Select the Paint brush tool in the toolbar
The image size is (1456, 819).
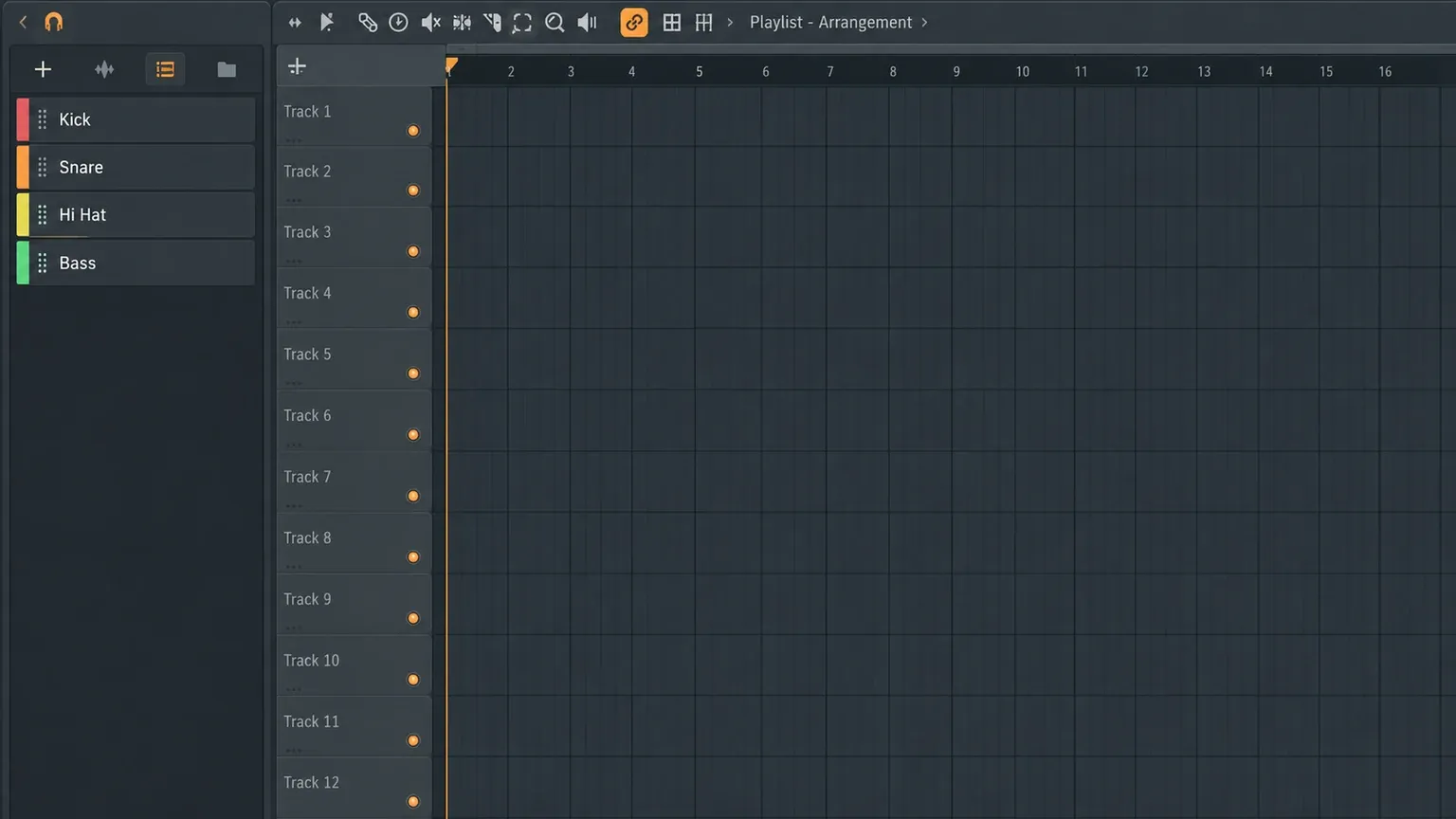(367, 22)
